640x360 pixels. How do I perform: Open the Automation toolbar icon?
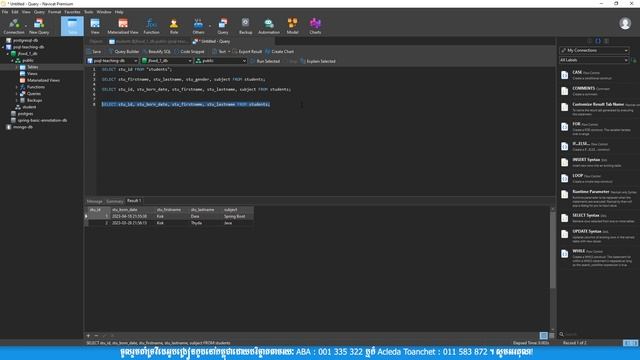point(269,26)
